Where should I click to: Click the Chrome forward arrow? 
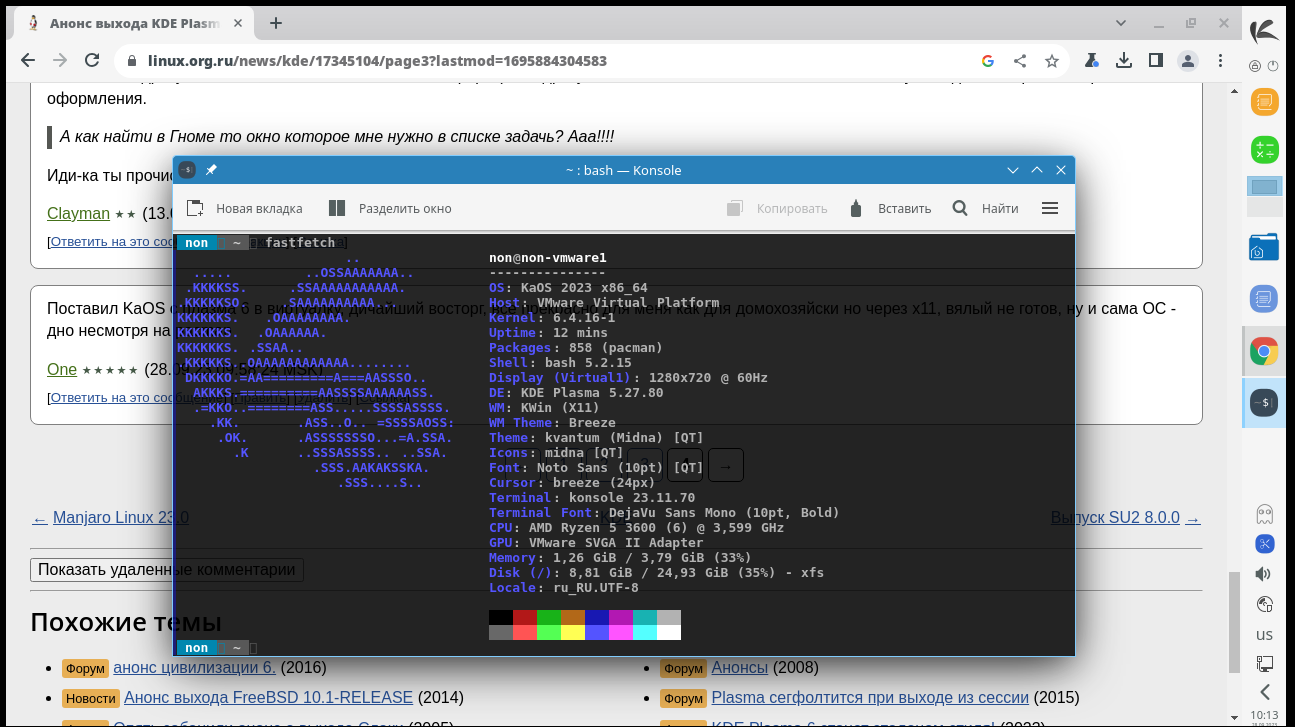[x=60, y=60]
